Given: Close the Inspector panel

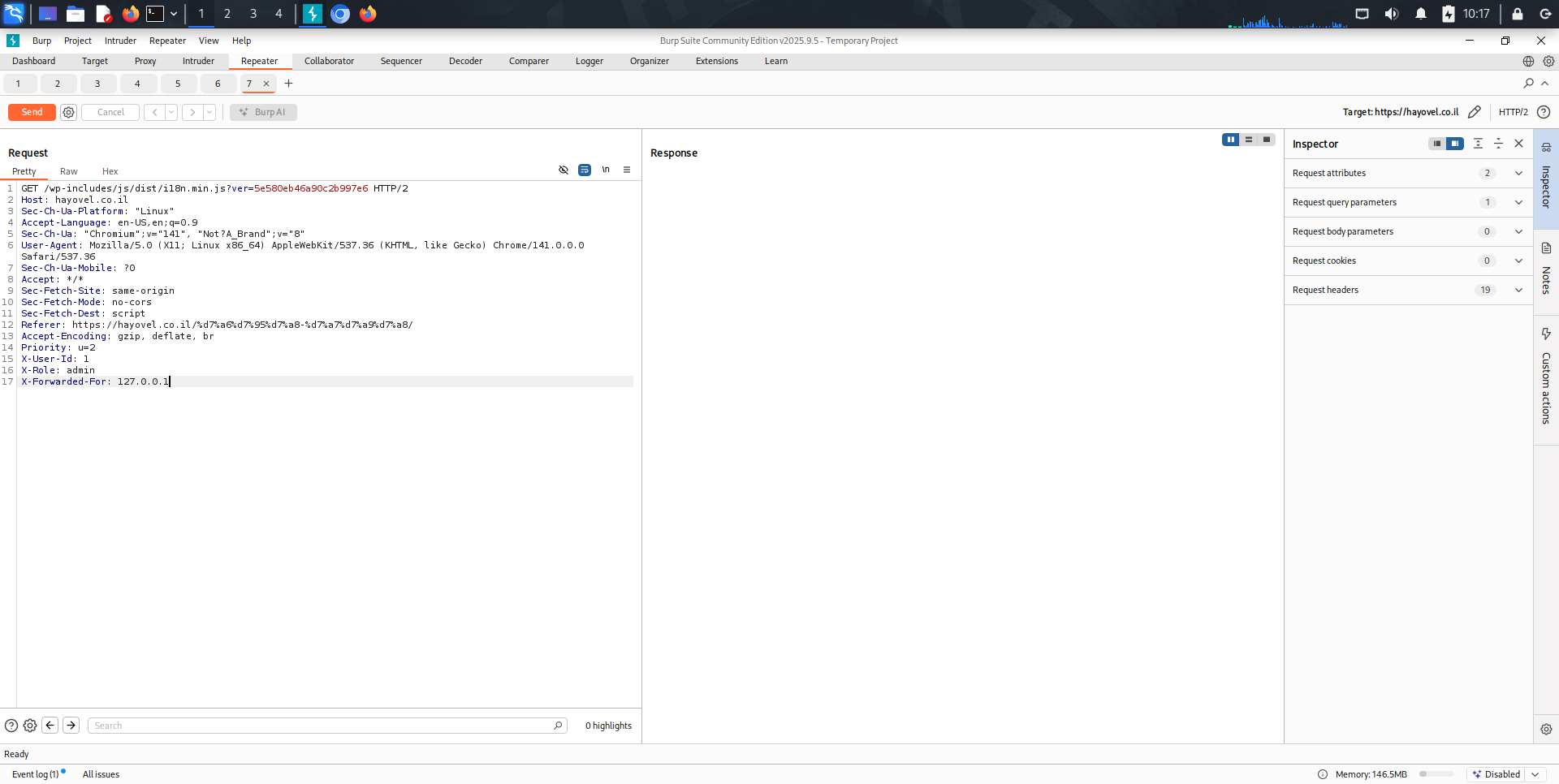Looking at the screenshot, I should coord(1519,144).
